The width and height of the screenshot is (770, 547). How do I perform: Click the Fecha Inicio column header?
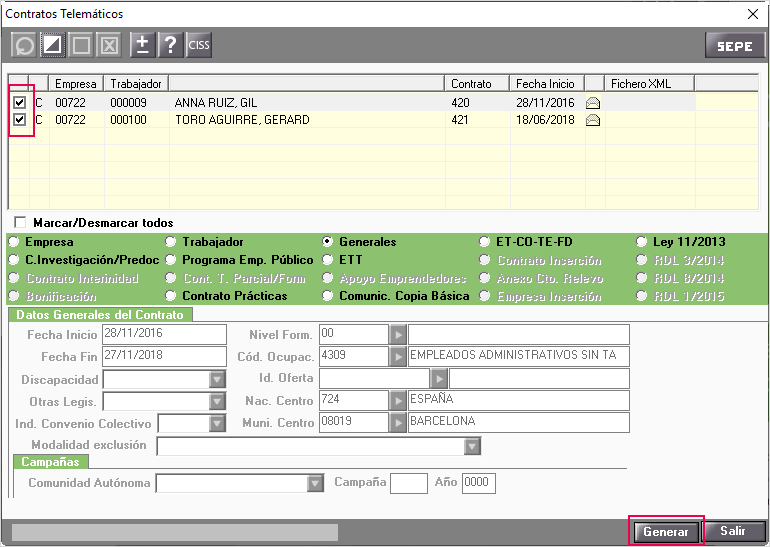click(547, 83)
